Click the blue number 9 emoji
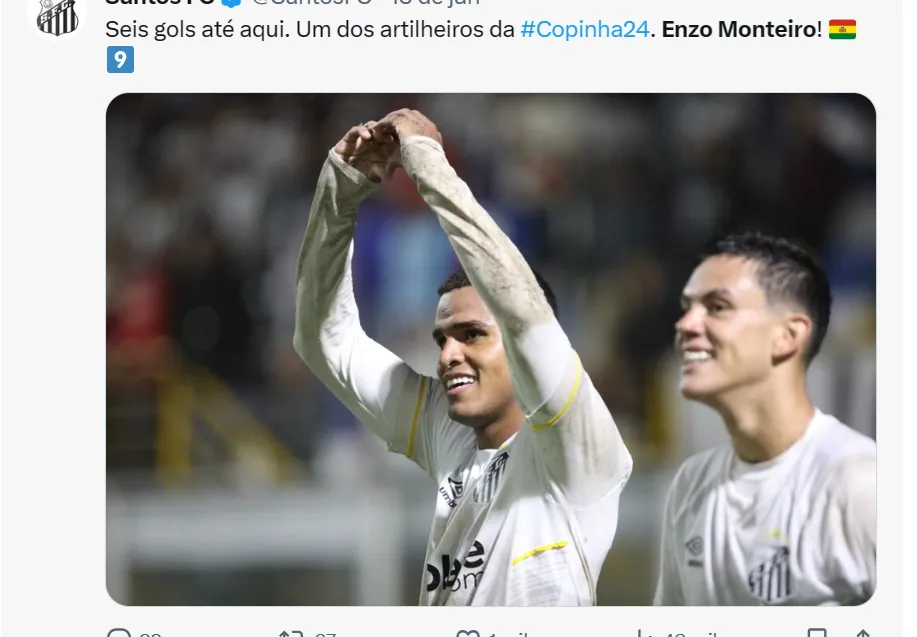 [120, 60]
